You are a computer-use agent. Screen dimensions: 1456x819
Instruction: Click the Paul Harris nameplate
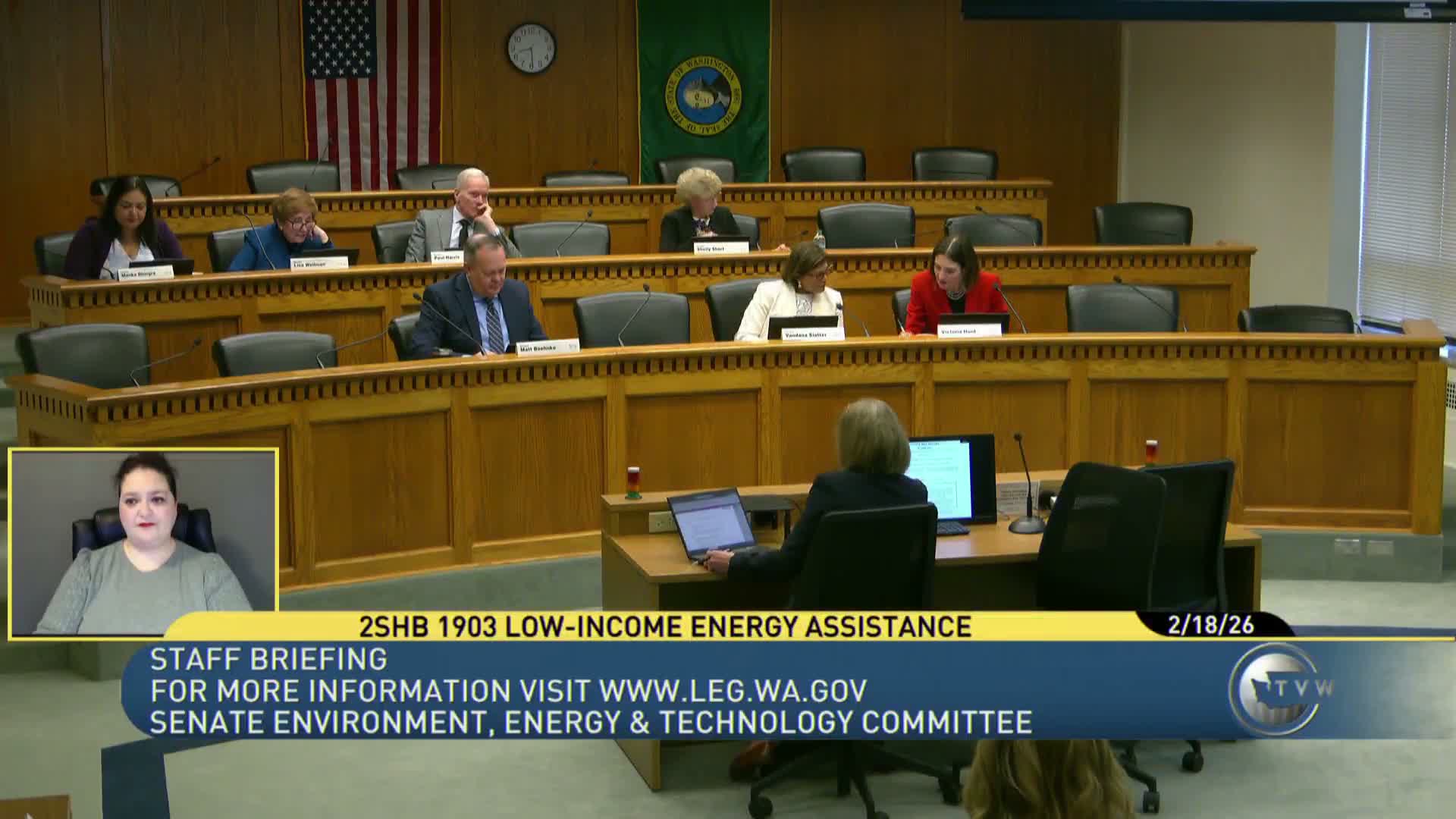click(x=447, y=258)
